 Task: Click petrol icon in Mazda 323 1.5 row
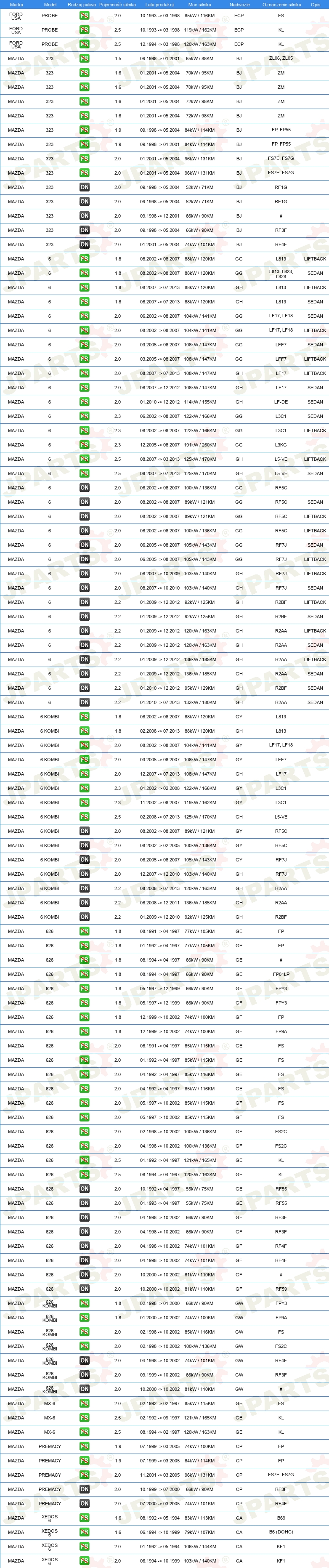coord(84,58)
